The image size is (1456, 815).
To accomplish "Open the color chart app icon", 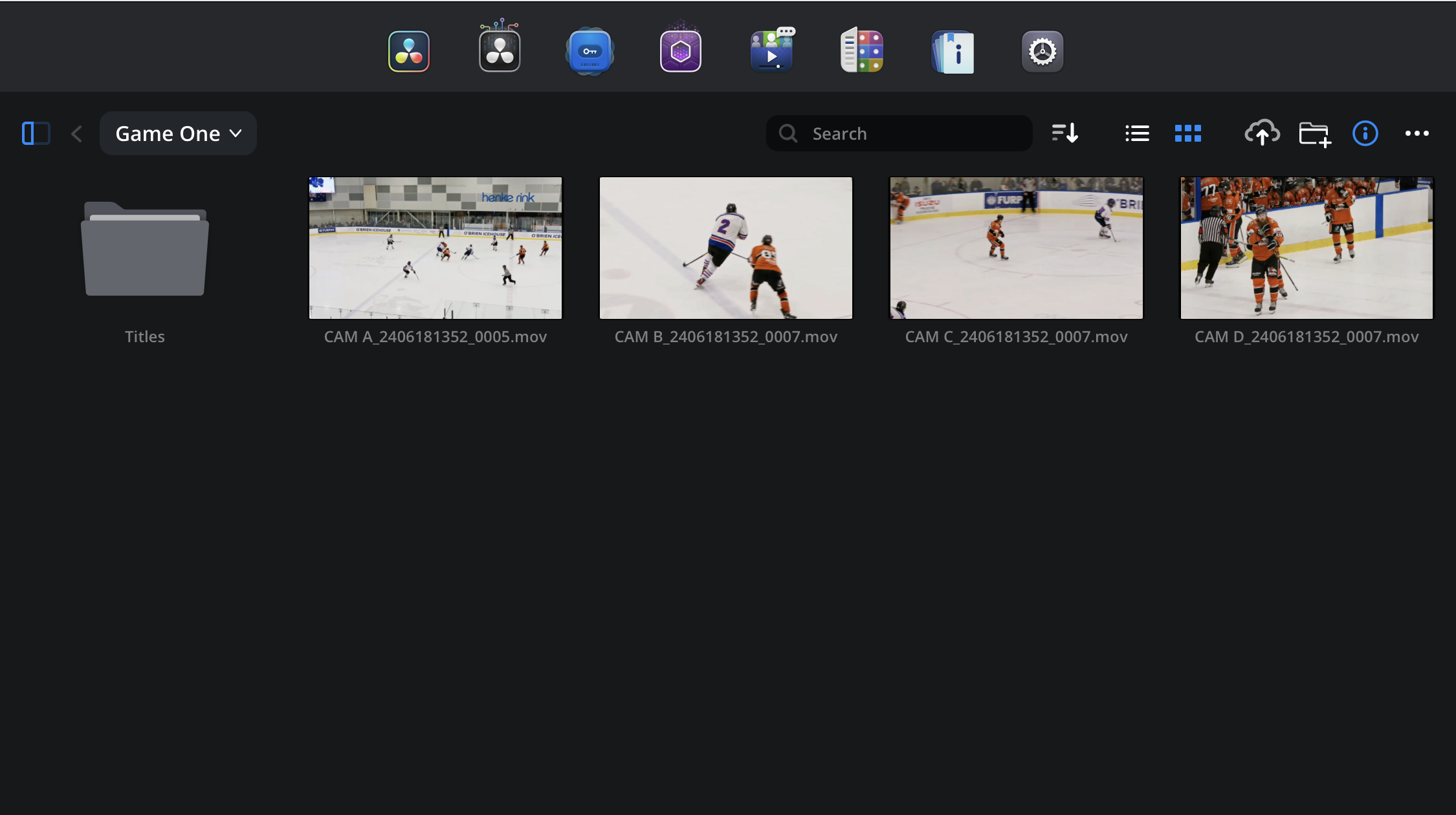I will (861, 50).
